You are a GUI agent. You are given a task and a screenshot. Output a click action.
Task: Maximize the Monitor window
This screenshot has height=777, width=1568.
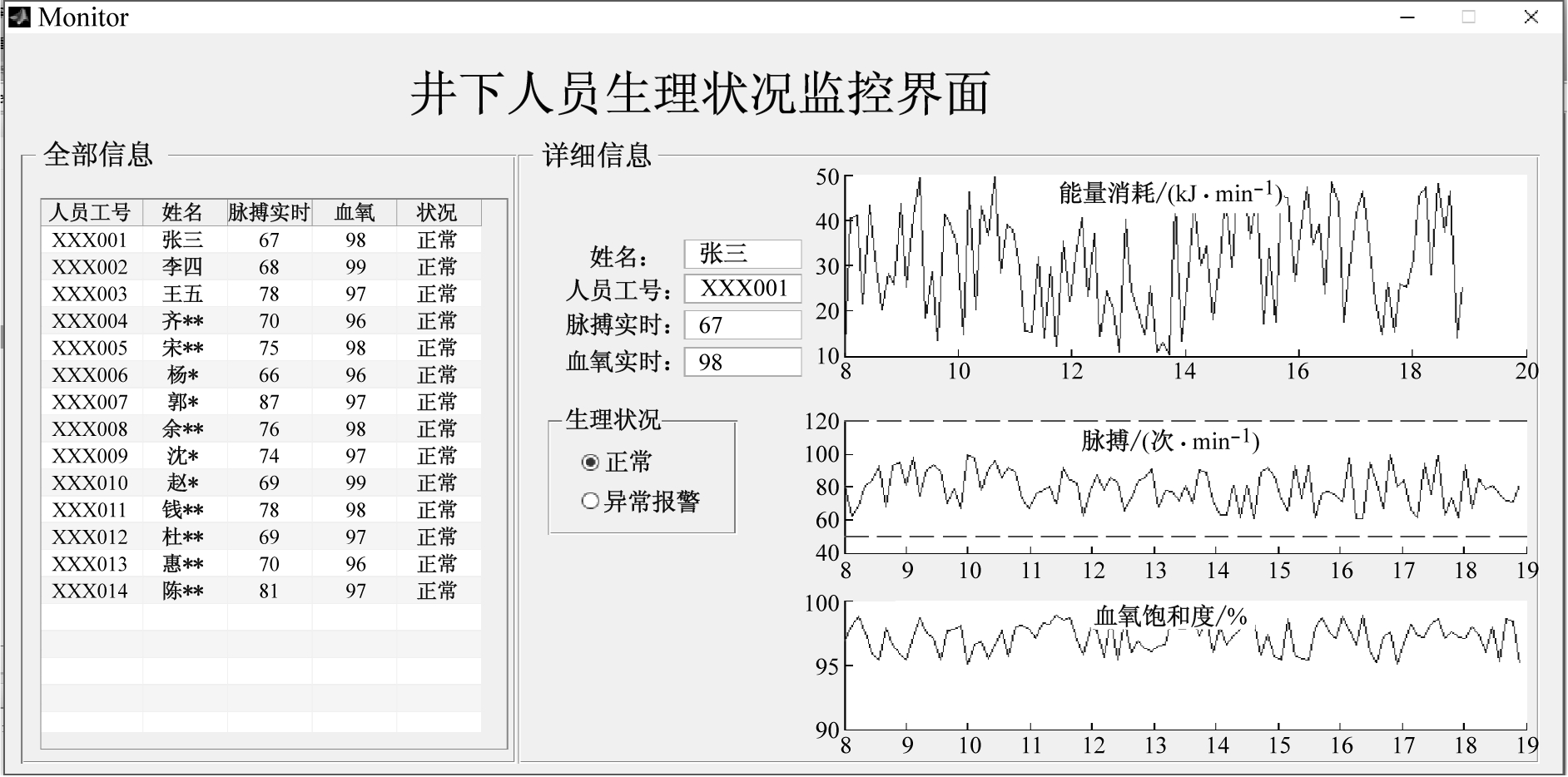(x=1469, y=17)
